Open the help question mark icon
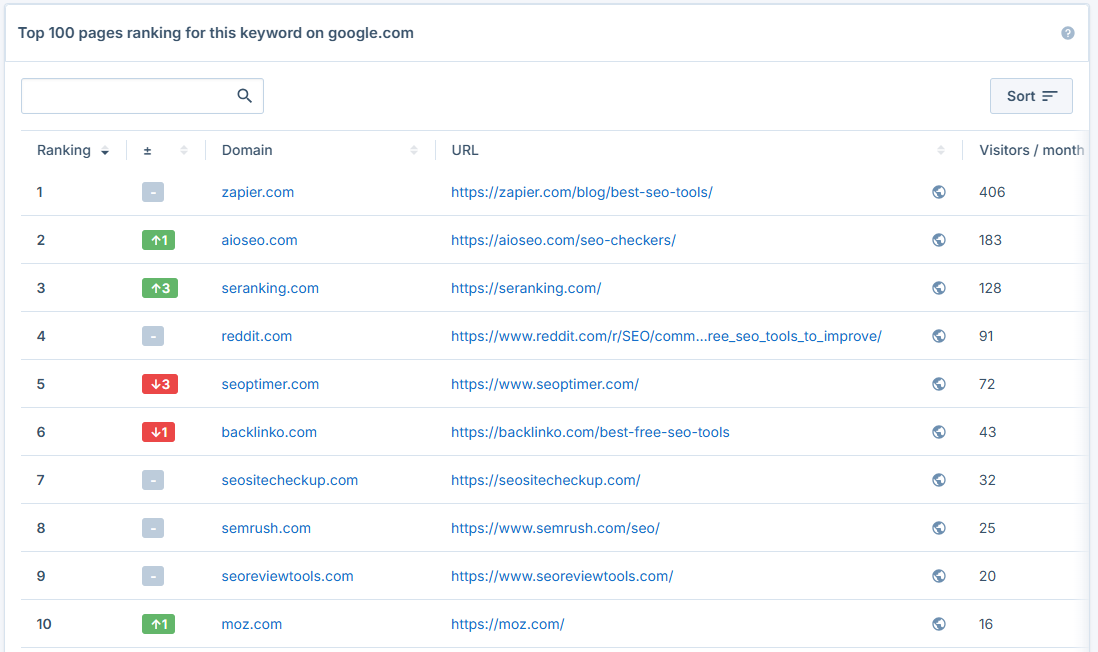This screenshot has height=652, width=1098. [1067, 33]
